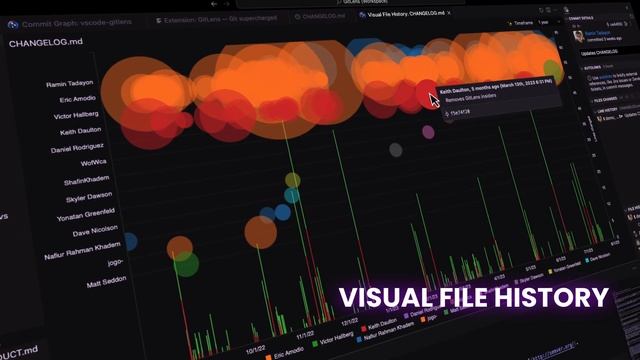Image resolution: width=640 pixels, height=360 pixels.
Task: Click the teal commit bubble
Action: point(291,195)
